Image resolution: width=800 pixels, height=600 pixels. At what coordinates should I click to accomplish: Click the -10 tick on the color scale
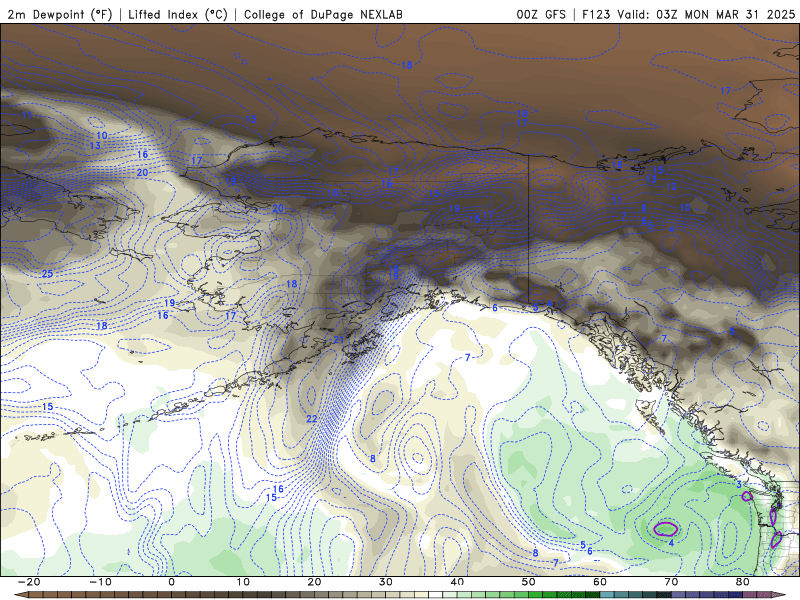(100, 582)
